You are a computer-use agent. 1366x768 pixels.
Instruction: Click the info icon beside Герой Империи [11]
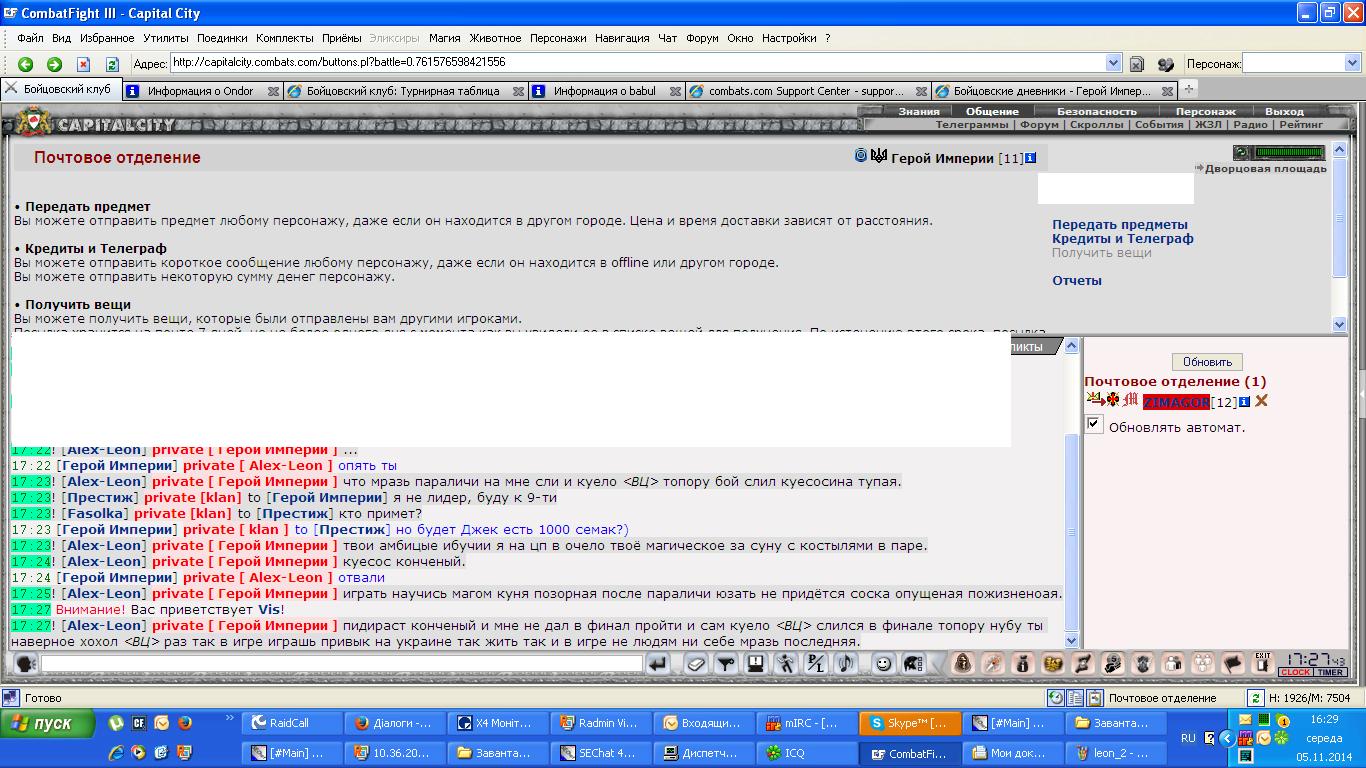pyautogui.click(x=1031, y=158)
